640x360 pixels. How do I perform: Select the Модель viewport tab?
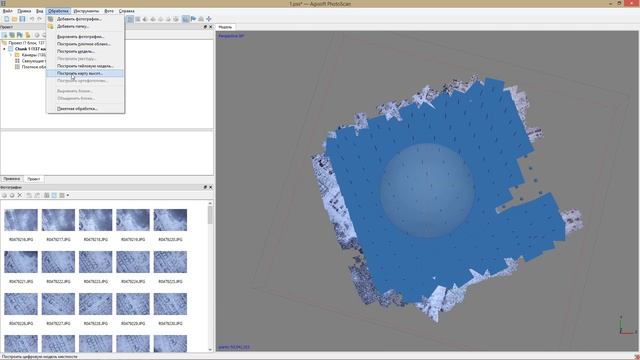225,27
